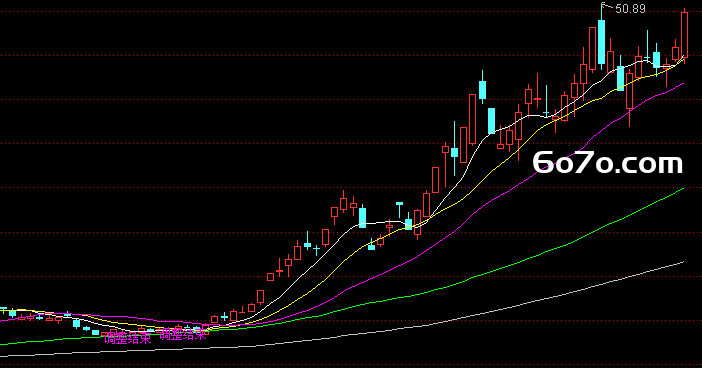Image resolution: width=702 pixels, height=368 pixels.
Task: Click the second 调整结束 signal label
Action: click(183, 334)
